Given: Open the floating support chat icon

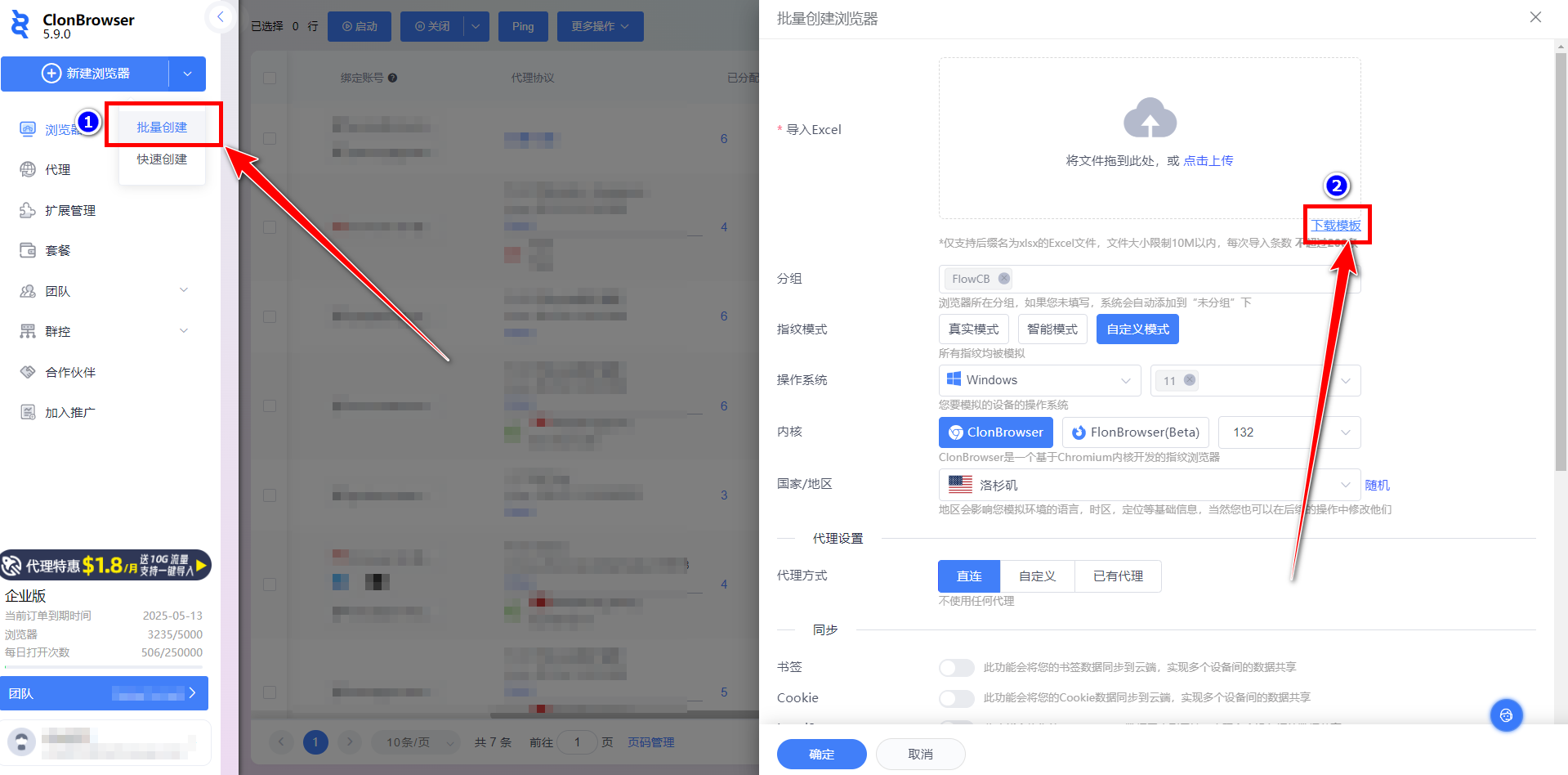Looking at the screenshot, I should [x=1506, y=715].
